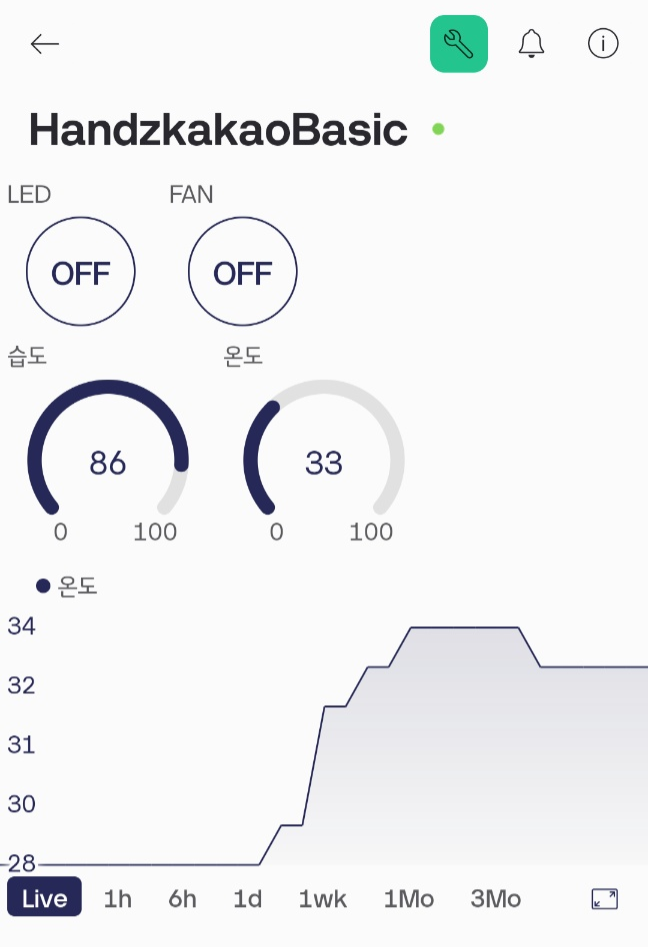The image size is (648, 947).
Task: Click the green online status dot
Action: pyautogui.click(x=438, y=129)
